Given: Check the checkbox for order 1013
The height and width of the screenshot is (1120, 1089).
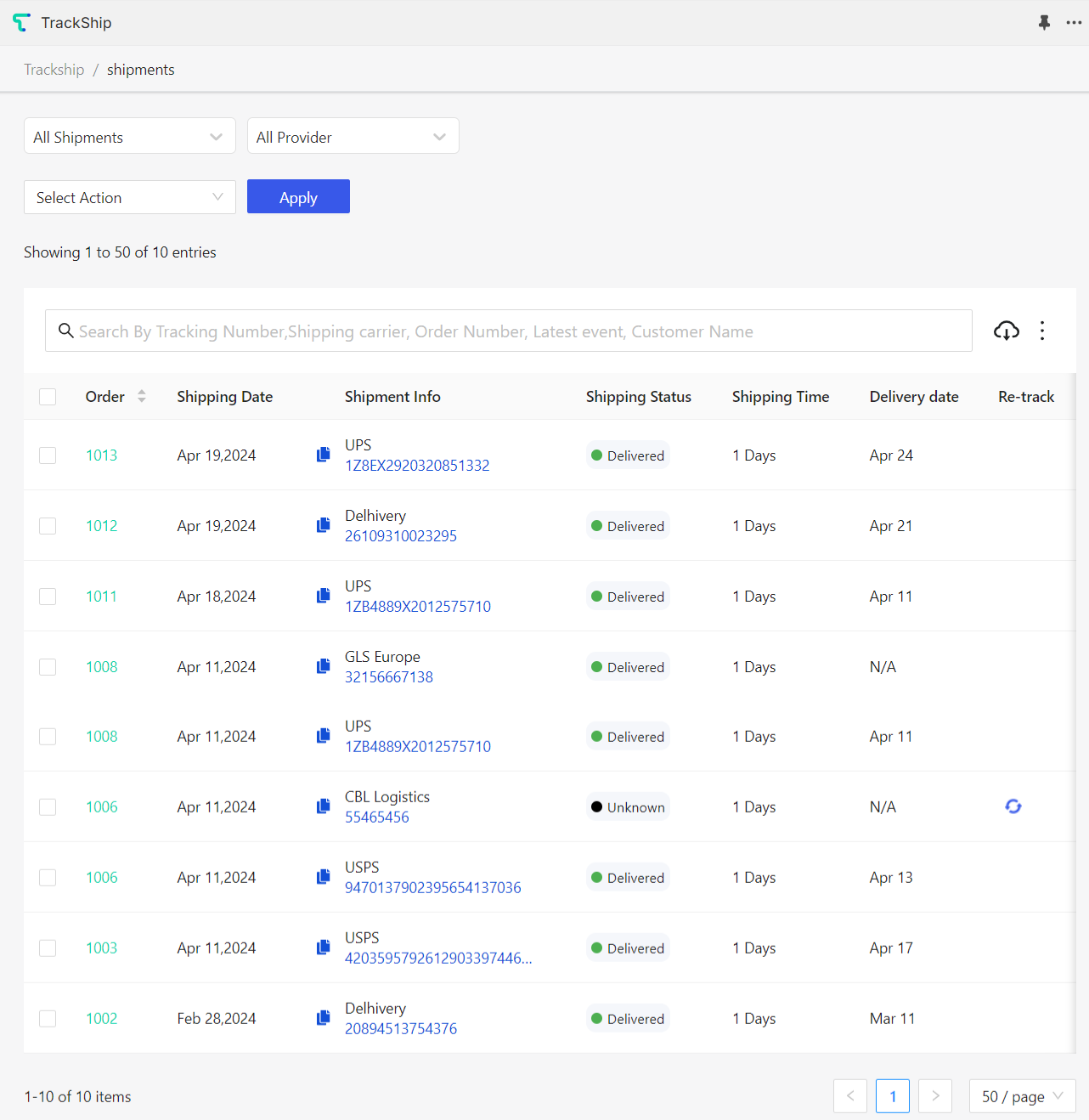Looking at the screenshot, I should click(x=48, y=455).
